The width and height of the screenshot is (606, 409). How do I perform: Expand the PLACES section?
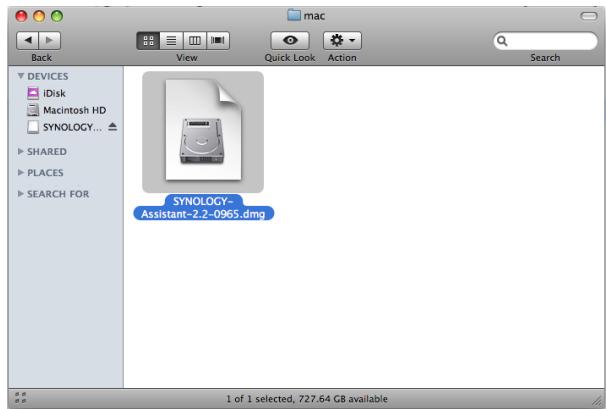pyautogui.click(x=21, y=172)
